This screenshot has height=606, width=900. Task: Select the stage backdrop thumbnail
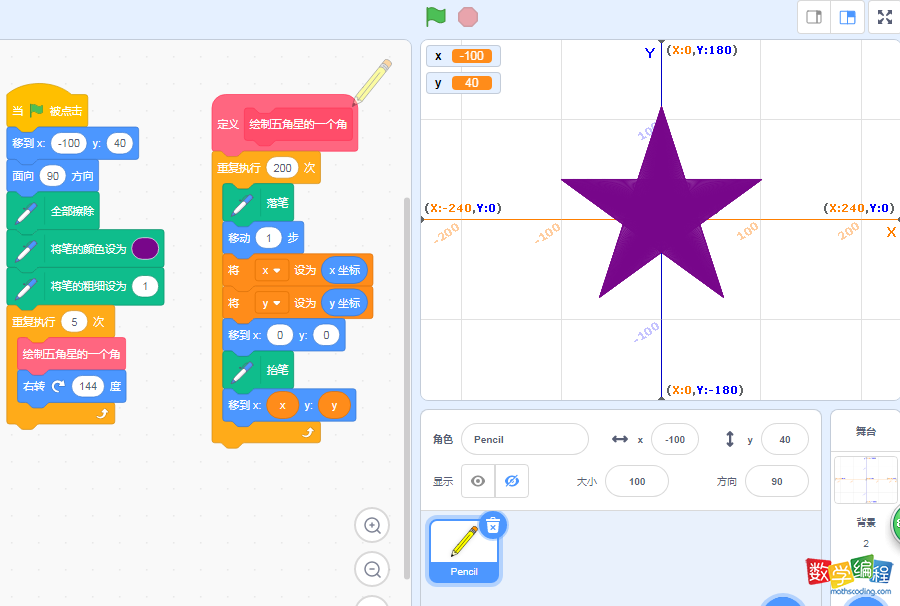[865, 480]
